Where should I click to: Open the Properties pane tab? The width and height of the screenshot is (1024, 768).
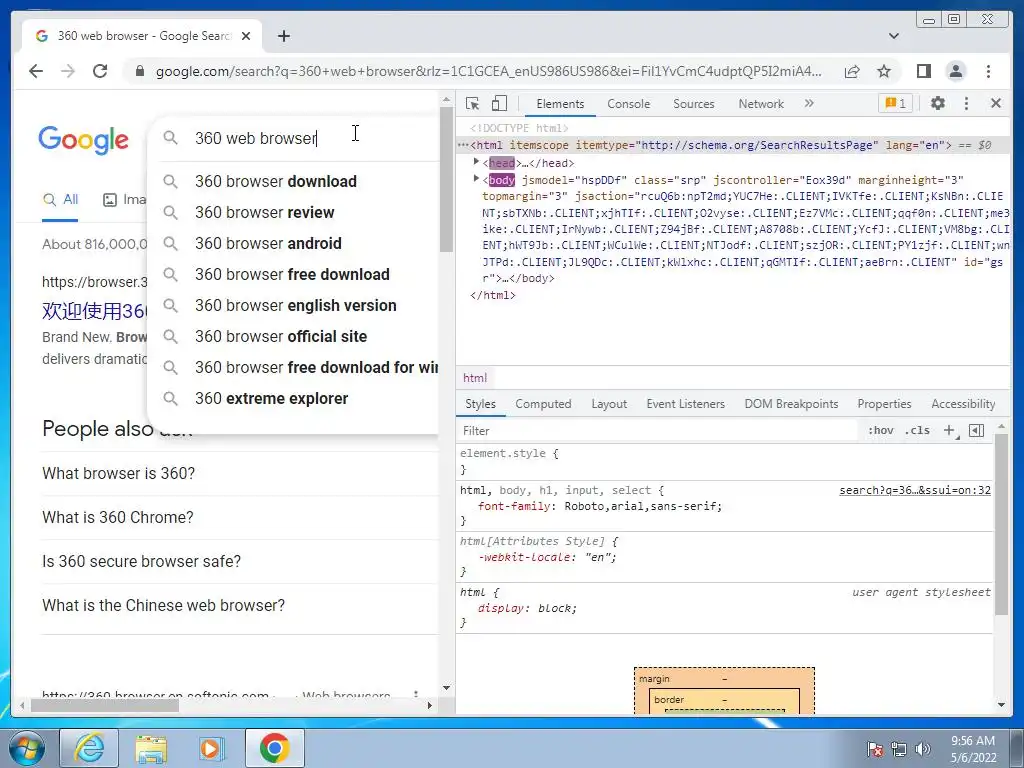tap(884, 404)
